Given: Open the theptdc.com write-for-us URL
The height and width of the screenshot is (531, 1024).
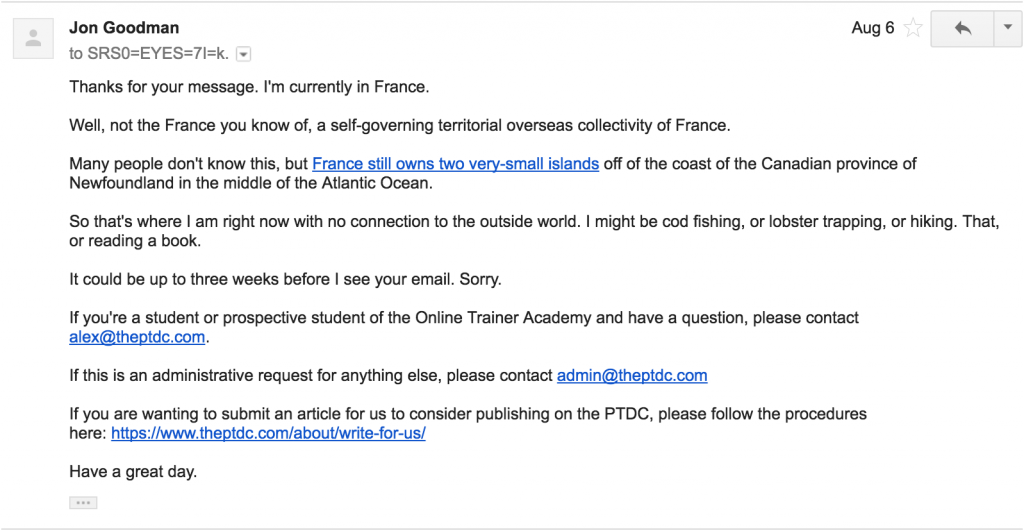Looking at the screenshot, I should 268,433.
